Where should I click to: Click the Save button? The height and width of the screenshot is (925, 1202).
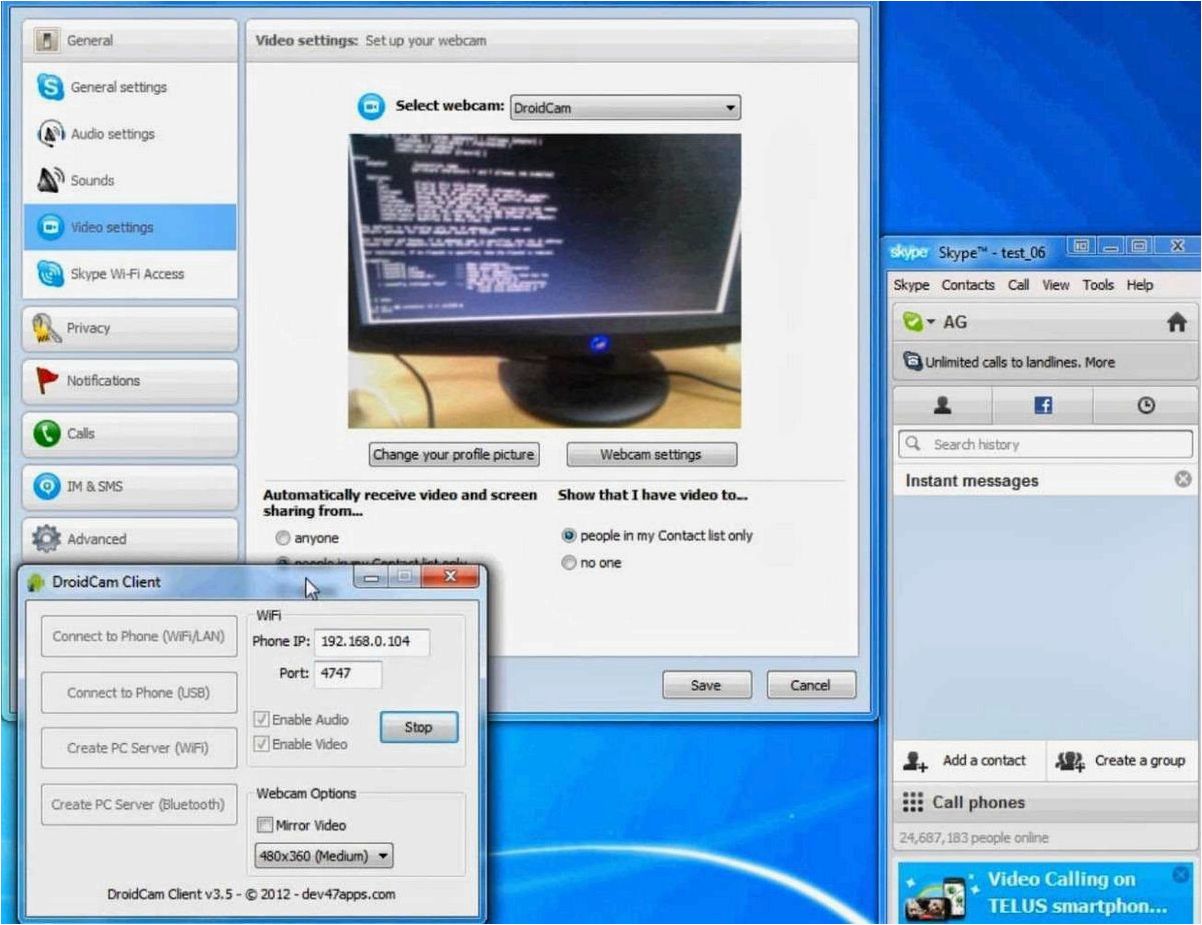[706, 685]
